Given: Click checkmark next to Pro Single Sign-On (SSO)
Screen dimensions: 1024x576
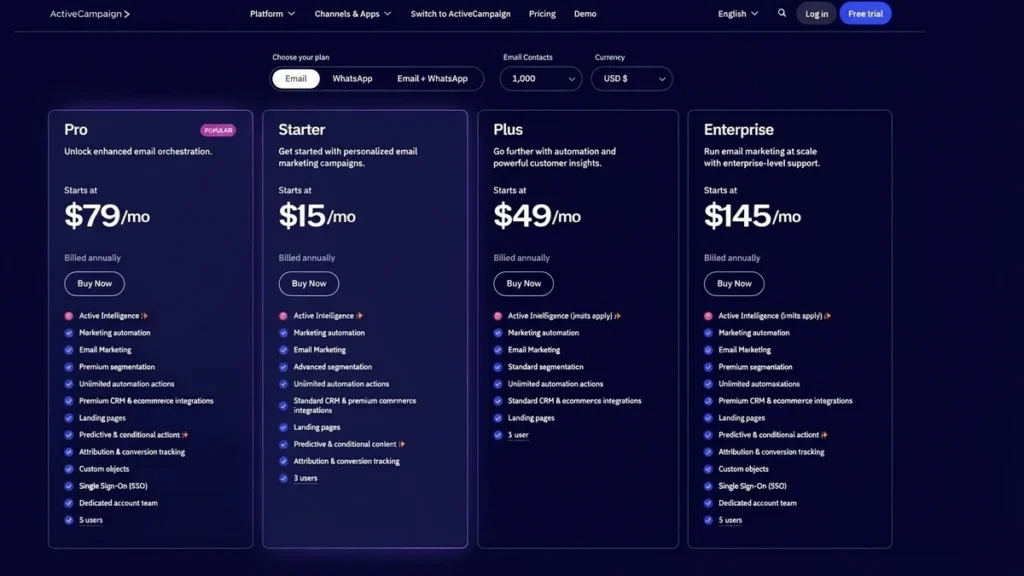Looking at the screenshot, I should tap(69, 486).
